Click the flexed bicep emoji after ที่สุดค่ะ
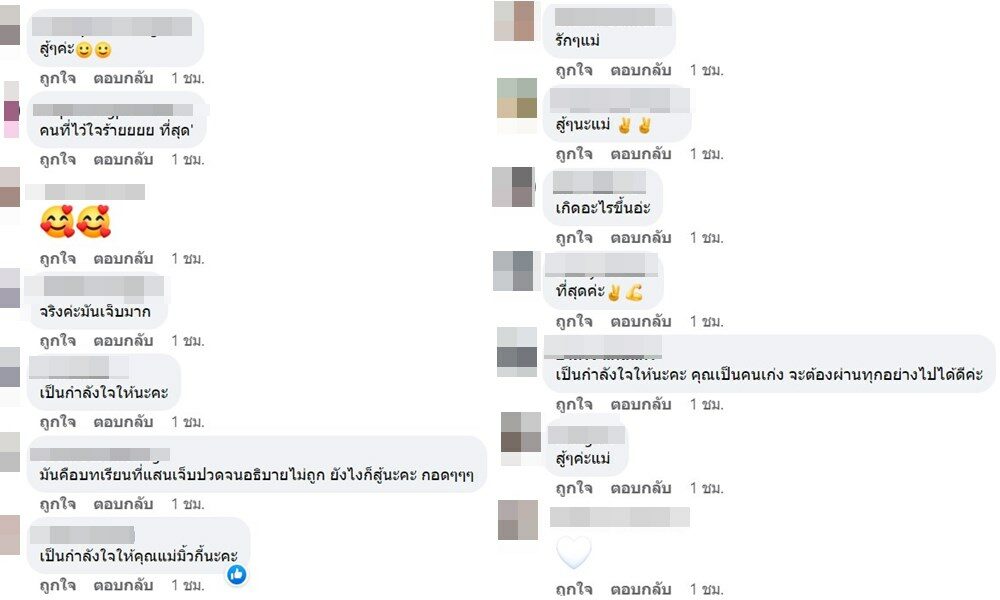Image resolution: width=1000 pixels, height=600 pixels. pos(633,293)
